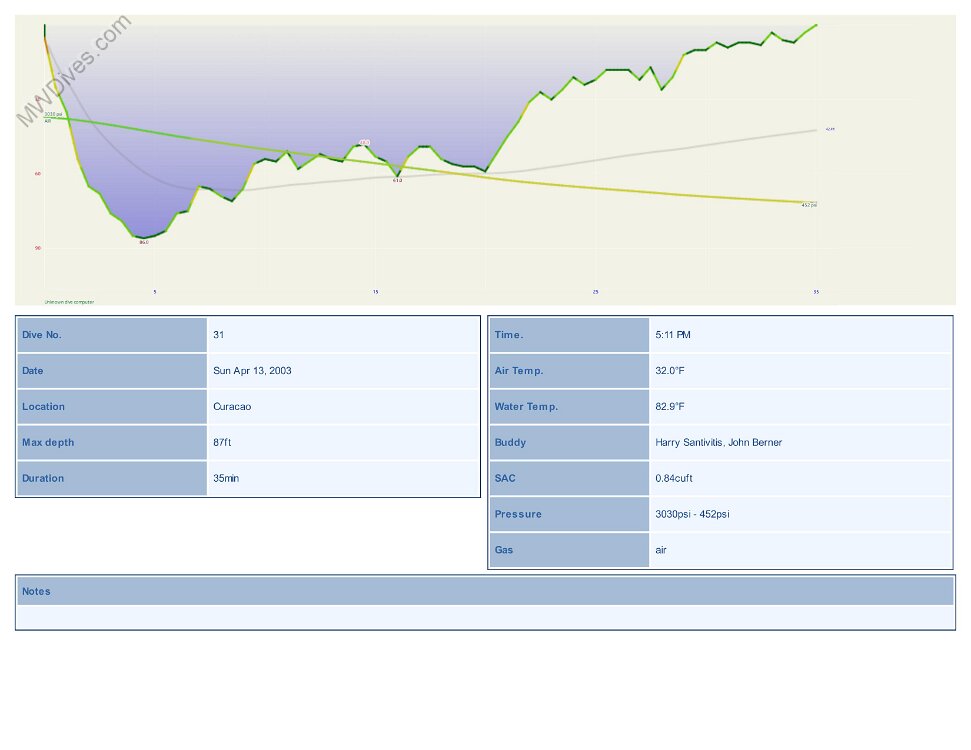Select the Dive No. value 31
Image resolution: width=971 pixels, height=750 pixels.
(x=219, y=335)
